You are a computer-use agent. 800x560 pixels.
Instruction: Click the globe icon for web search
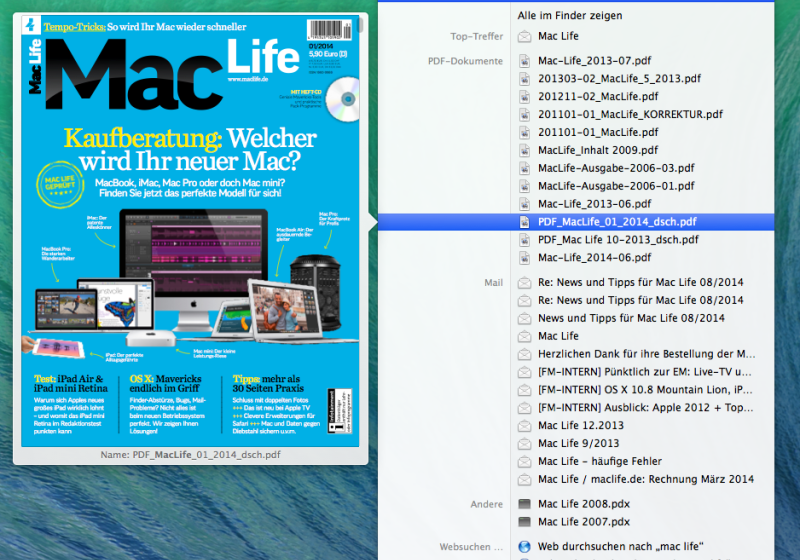524,546
